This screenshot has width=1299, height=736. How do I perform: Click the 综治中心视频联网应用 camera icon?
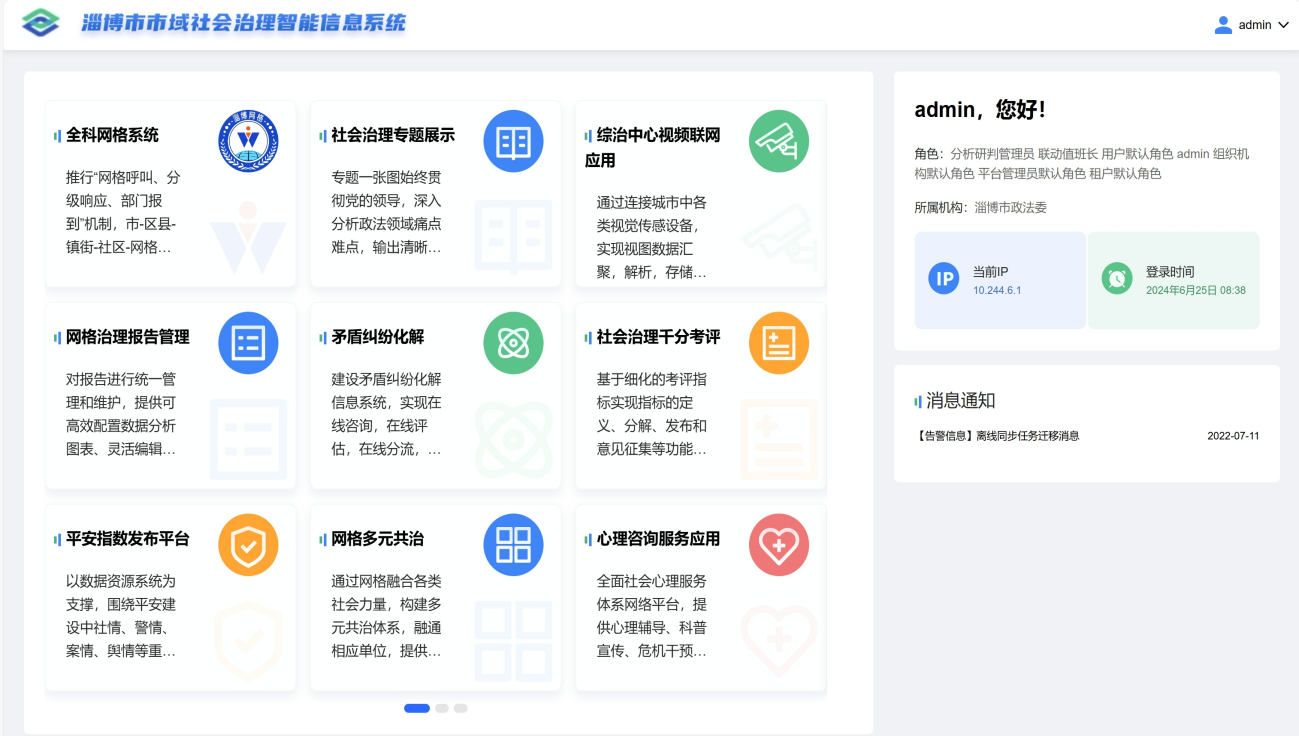click(778, 141)
